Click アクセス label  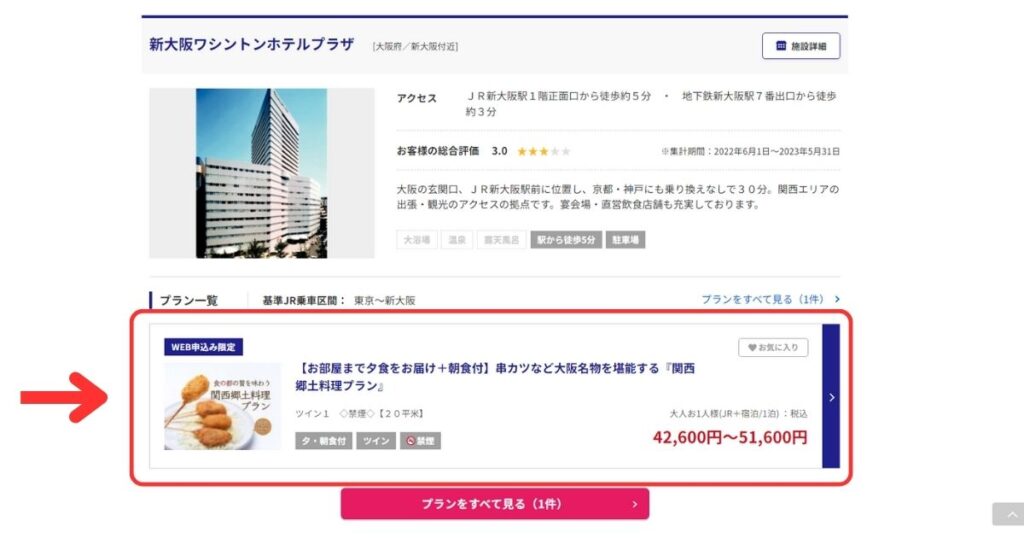[417, 98]
